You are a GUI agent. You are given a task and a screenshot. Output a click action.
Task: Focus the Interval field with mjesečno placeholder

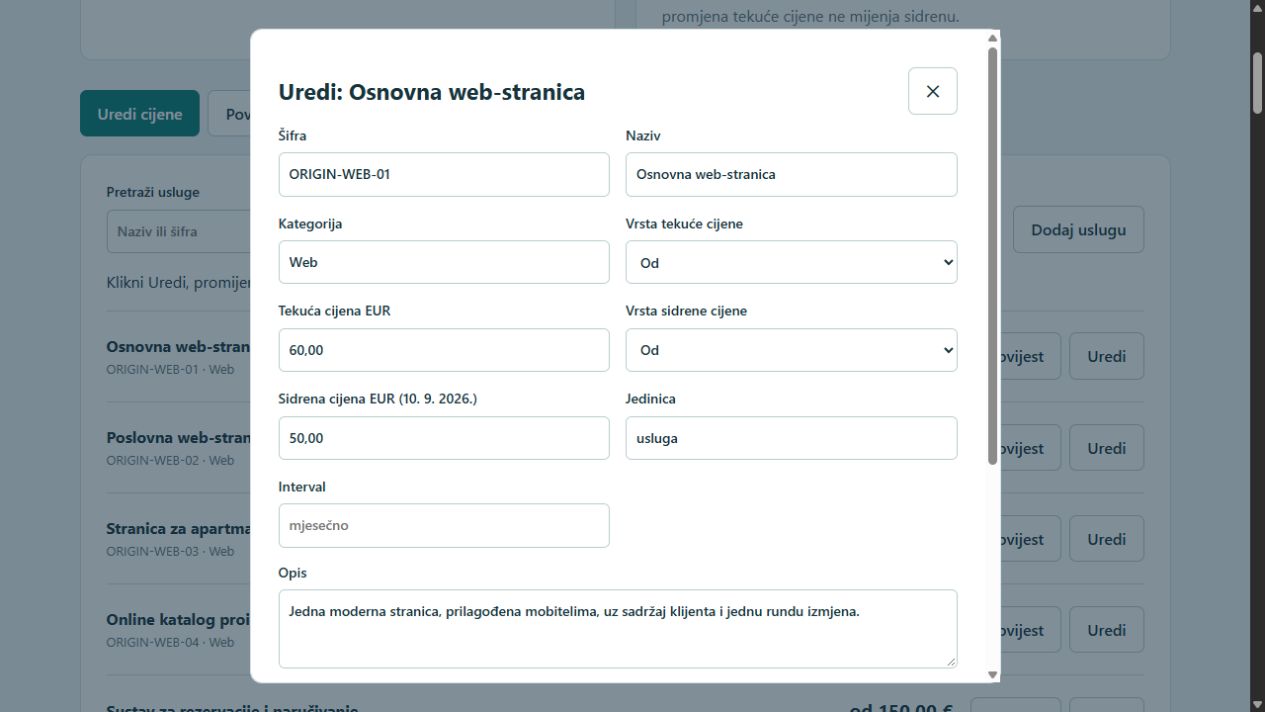[x=444, y=525]
